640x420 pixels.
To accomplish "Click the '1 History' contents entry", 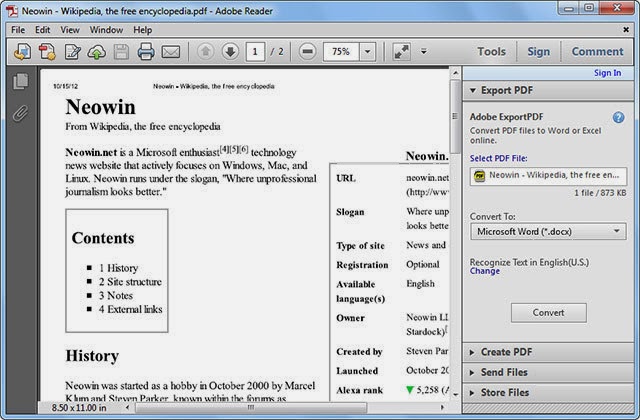I will 118,268.
